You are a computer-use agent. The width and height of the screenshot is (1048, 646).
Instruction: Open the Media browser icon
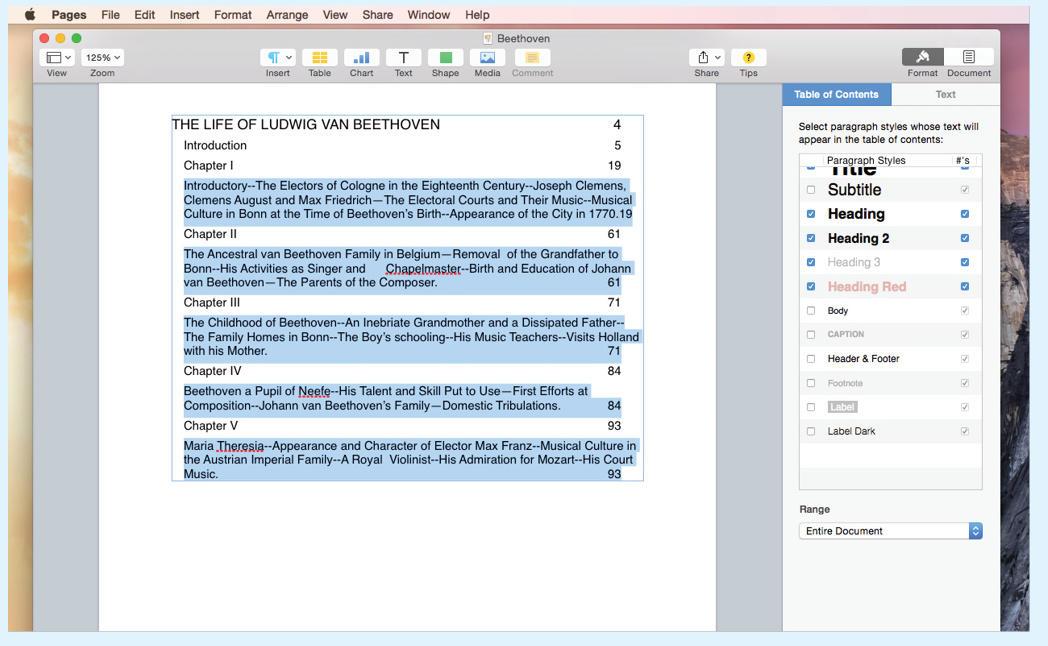pyautogui.click(x=487, y=57)
